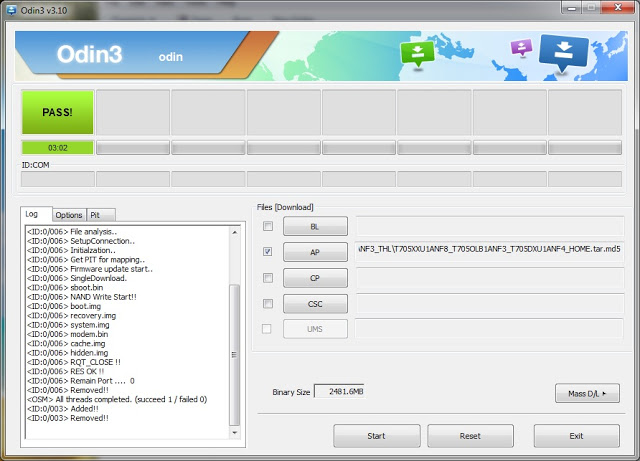This screenshot has height=461, width=640.
Task: Enable the CP file checkbox
Action: click(268, 278)
